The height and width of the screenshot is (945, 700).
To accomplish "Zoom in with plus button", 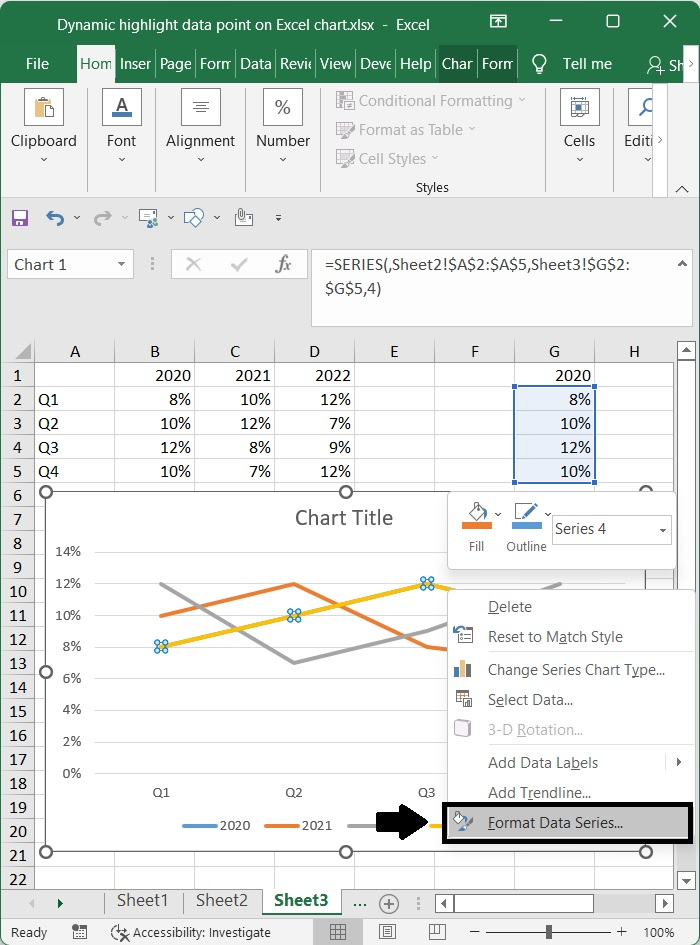I will 621,932.
